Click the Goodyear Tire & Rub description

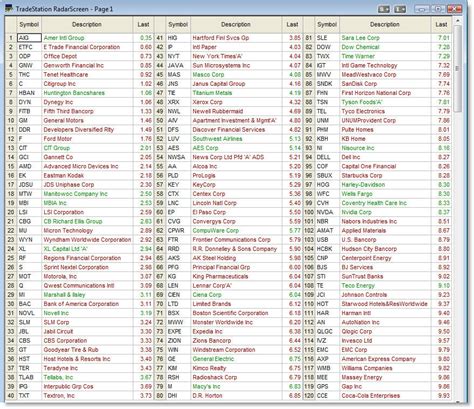(x=71, y=350)
